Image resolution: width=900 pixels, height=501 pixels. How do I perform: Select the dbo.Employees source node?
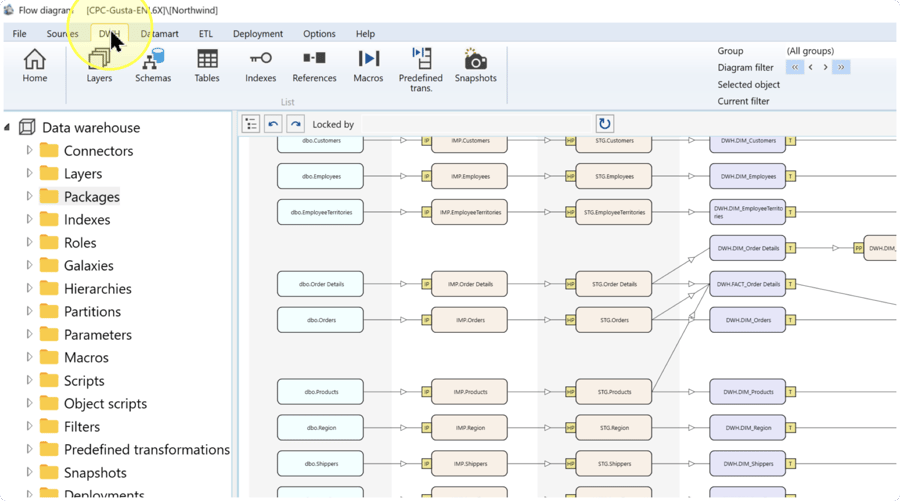click(x=320, y=176)
